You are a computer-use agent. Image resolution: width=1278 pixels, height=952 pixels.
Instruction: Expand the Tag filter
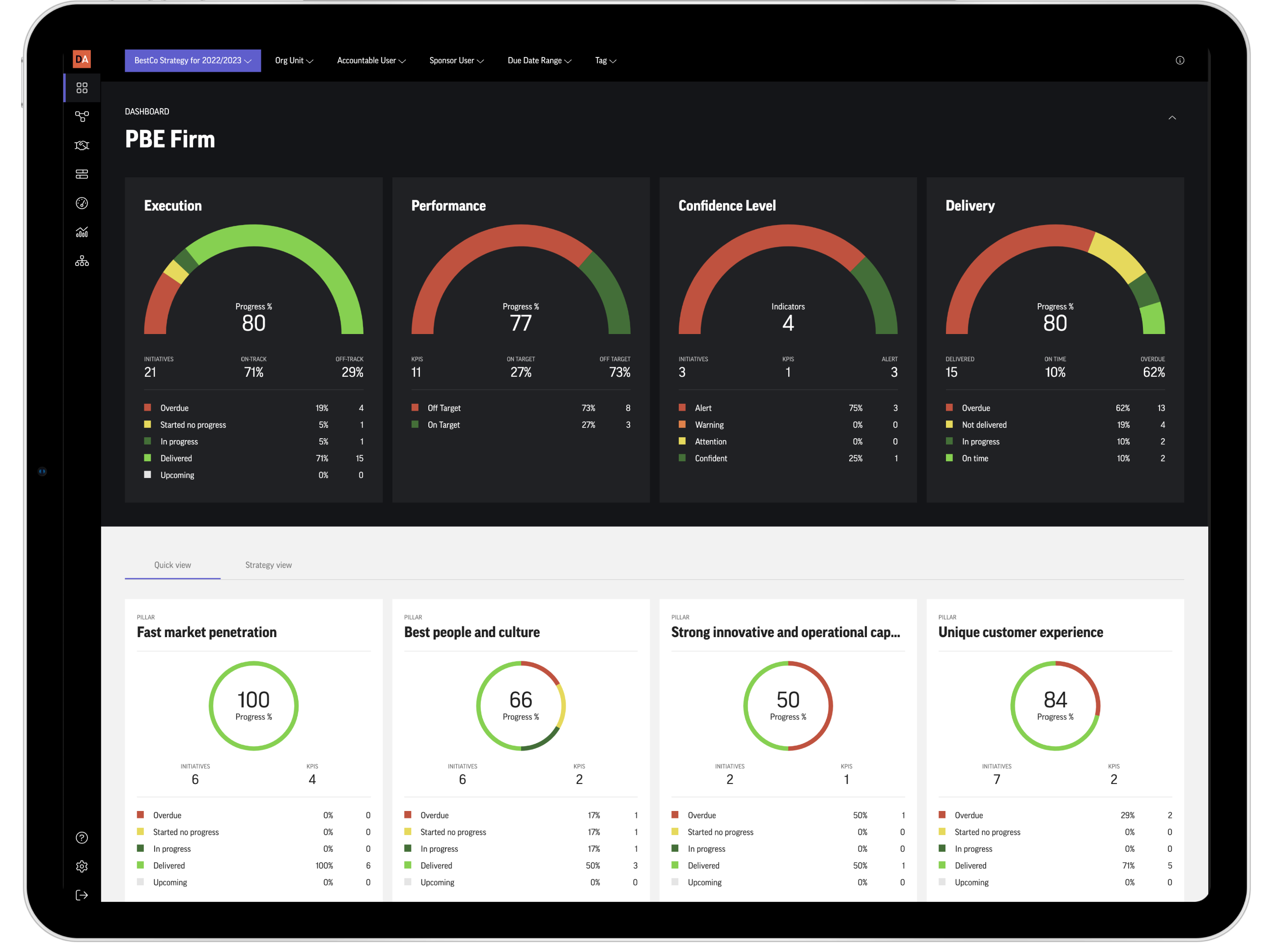pos(606,60)
